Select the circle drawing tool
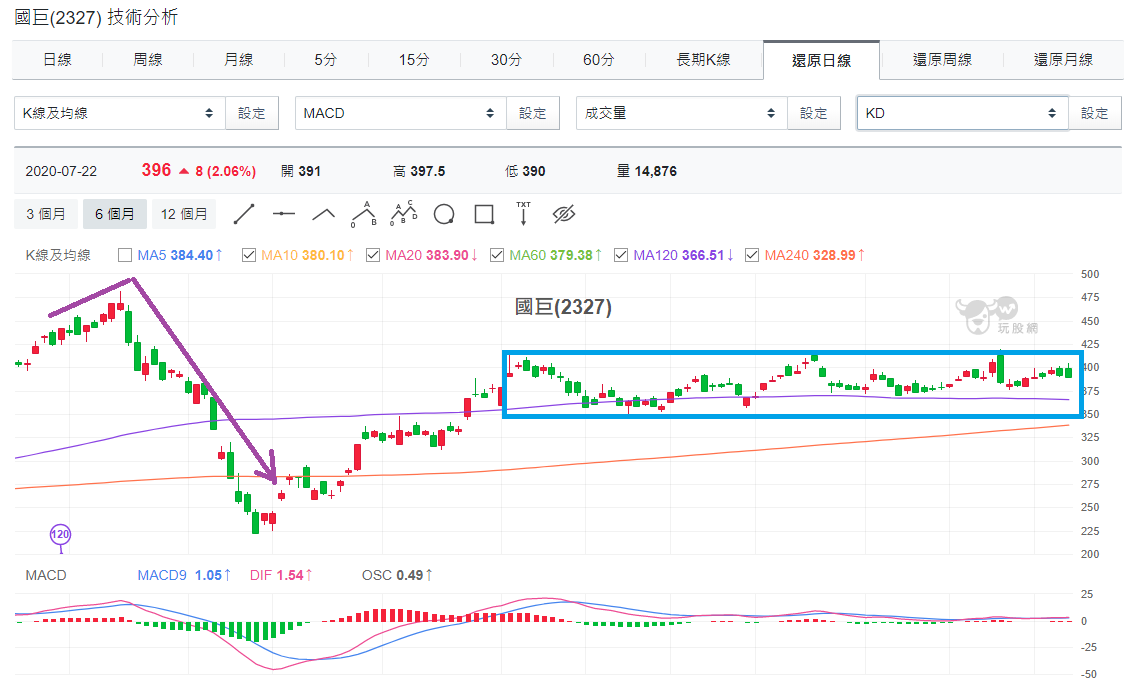The image size is (1138, 684). coord(444,214)
